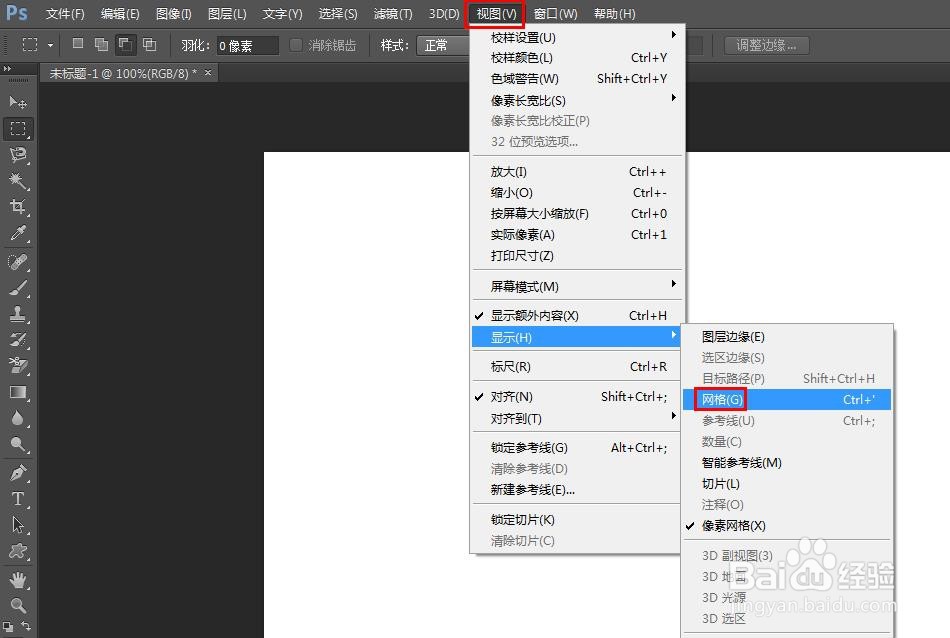Choose 按屏幕大小缩放(F)
Viewport: 950px width, 638px height.
tap(577, 214)
